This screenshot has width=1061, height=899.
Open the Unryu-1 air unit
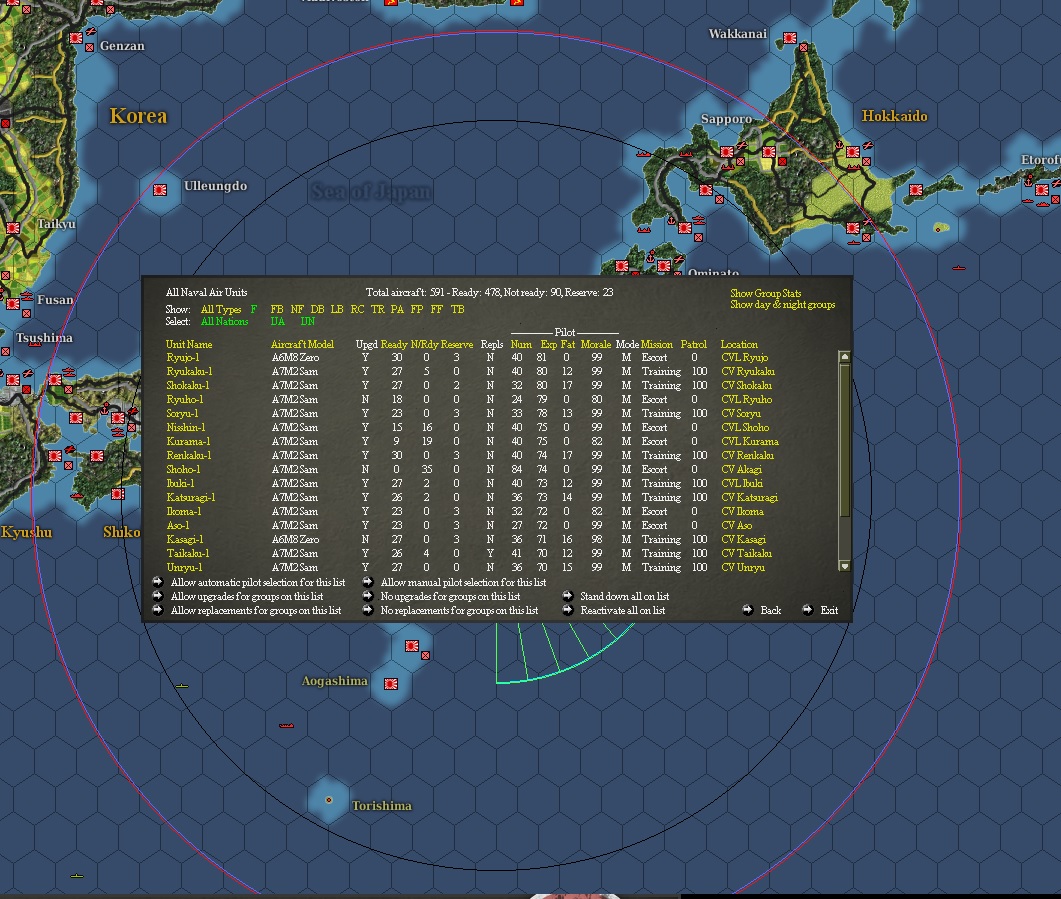tap(184, 567)
